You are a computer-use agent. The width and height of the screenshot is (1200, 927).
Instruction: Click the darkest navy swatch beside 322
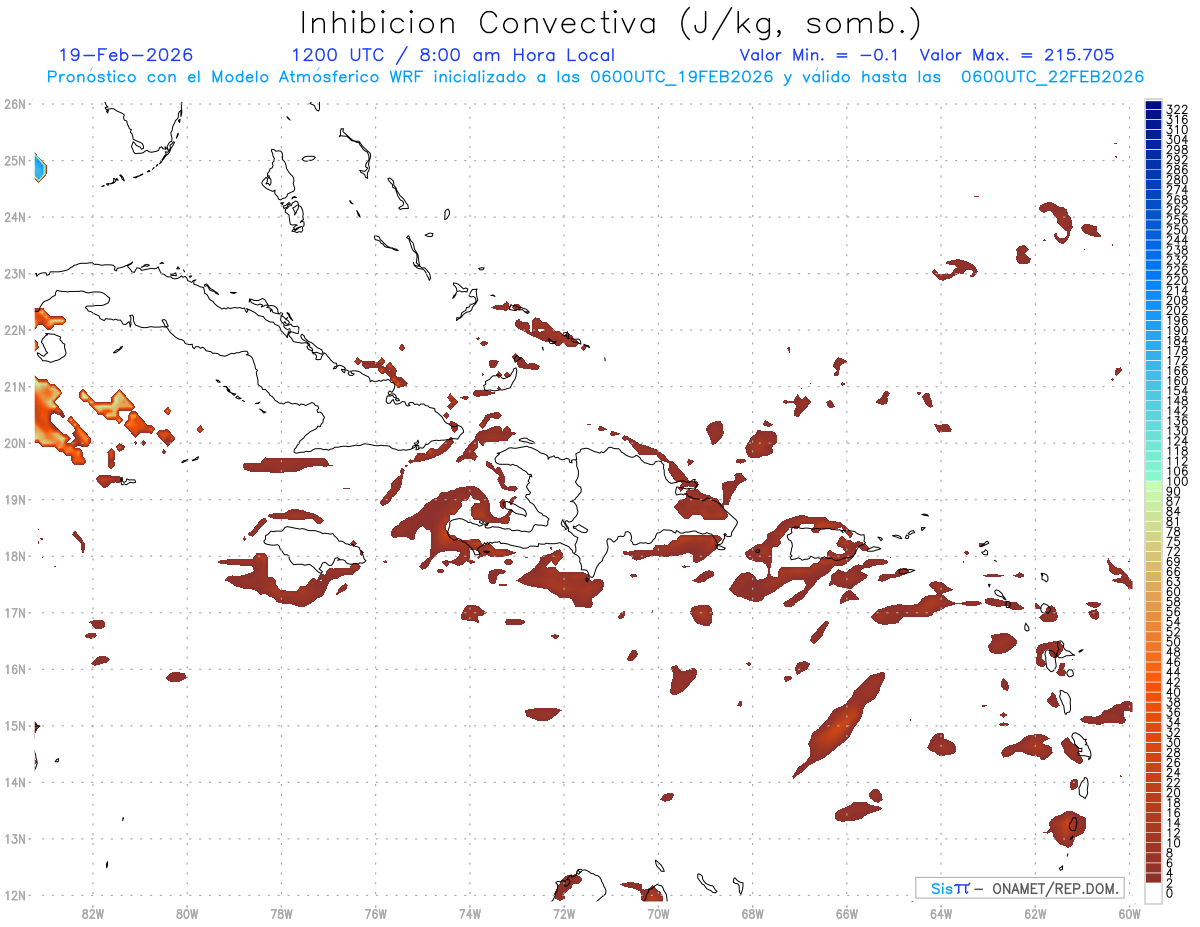pyautogui.click(x=1153, y=107)
